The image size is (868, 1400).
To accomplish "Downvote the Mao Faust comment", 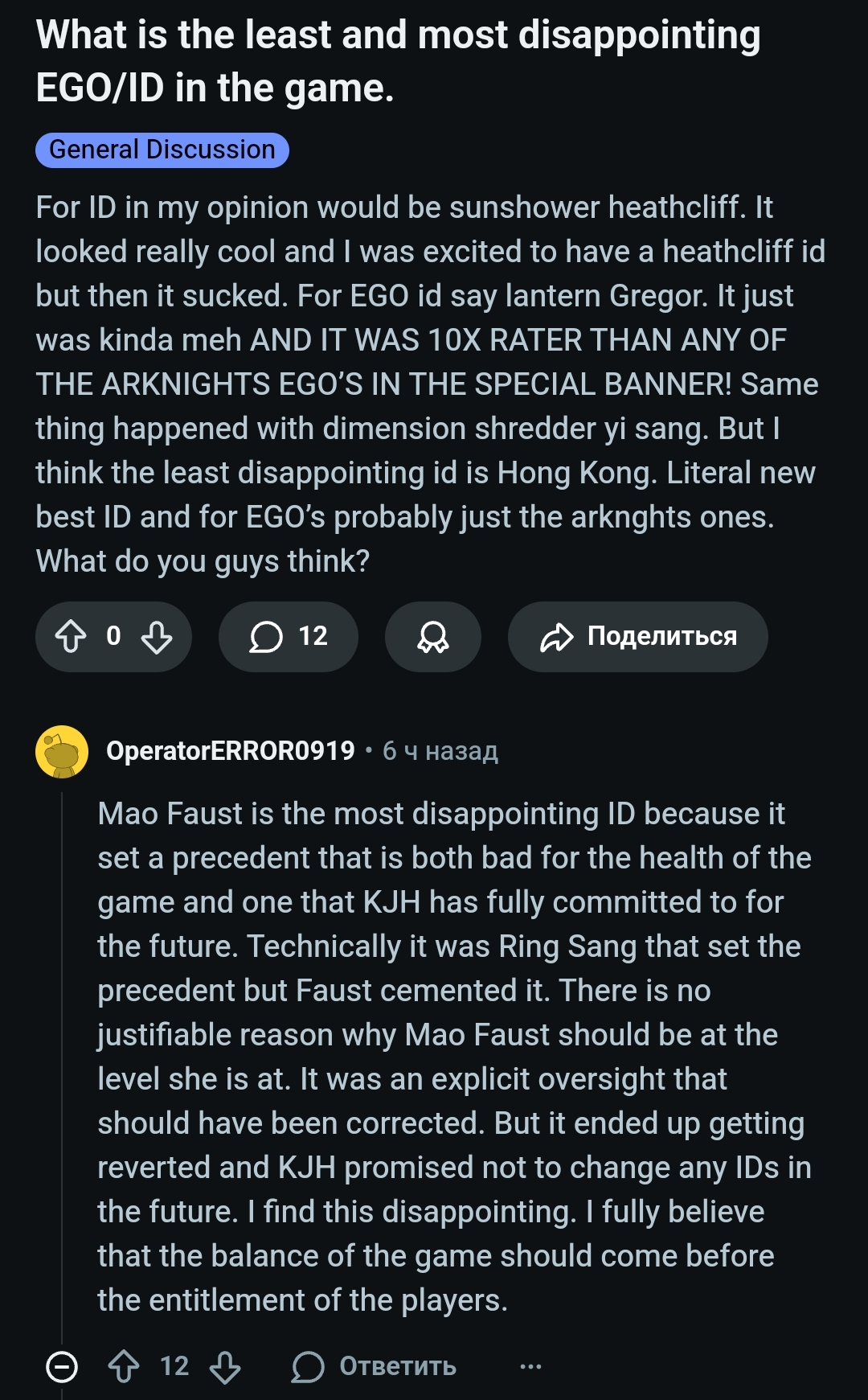I will coord(225,1366).
